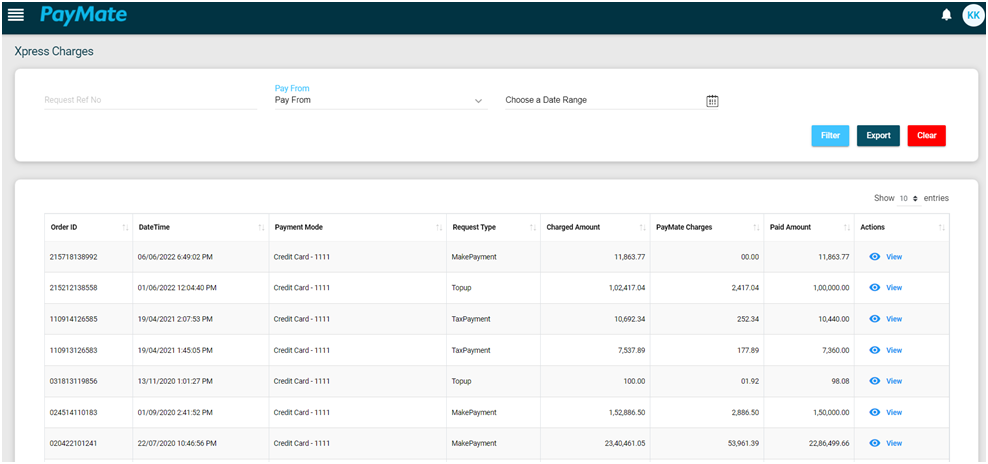Click date 01/06/2022 12:04:40 PM
This screenshot has height=464, width=988.
coord(177,287)
